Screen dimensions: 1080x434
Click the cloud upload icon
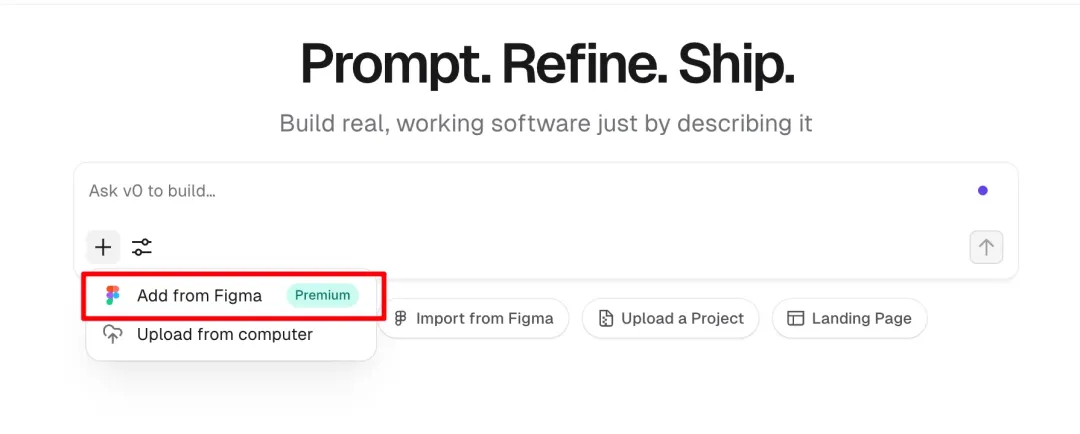click(x=113, y=334)
